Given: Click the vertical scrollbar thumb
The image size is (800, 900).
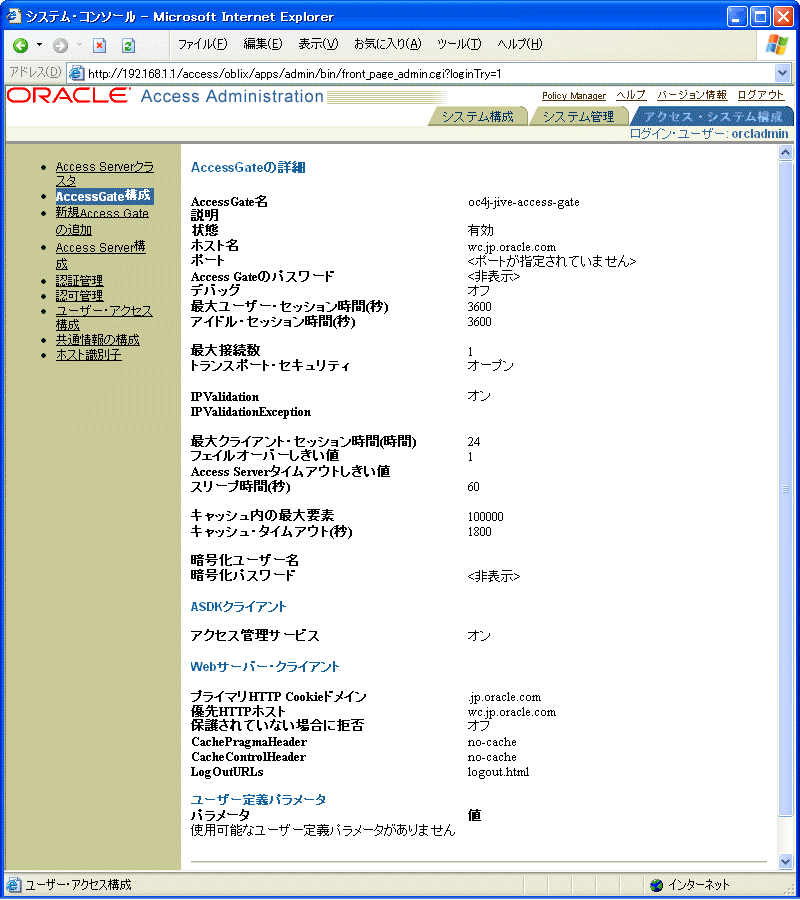Looking at the screenshot, I should (x=785, y=488).
